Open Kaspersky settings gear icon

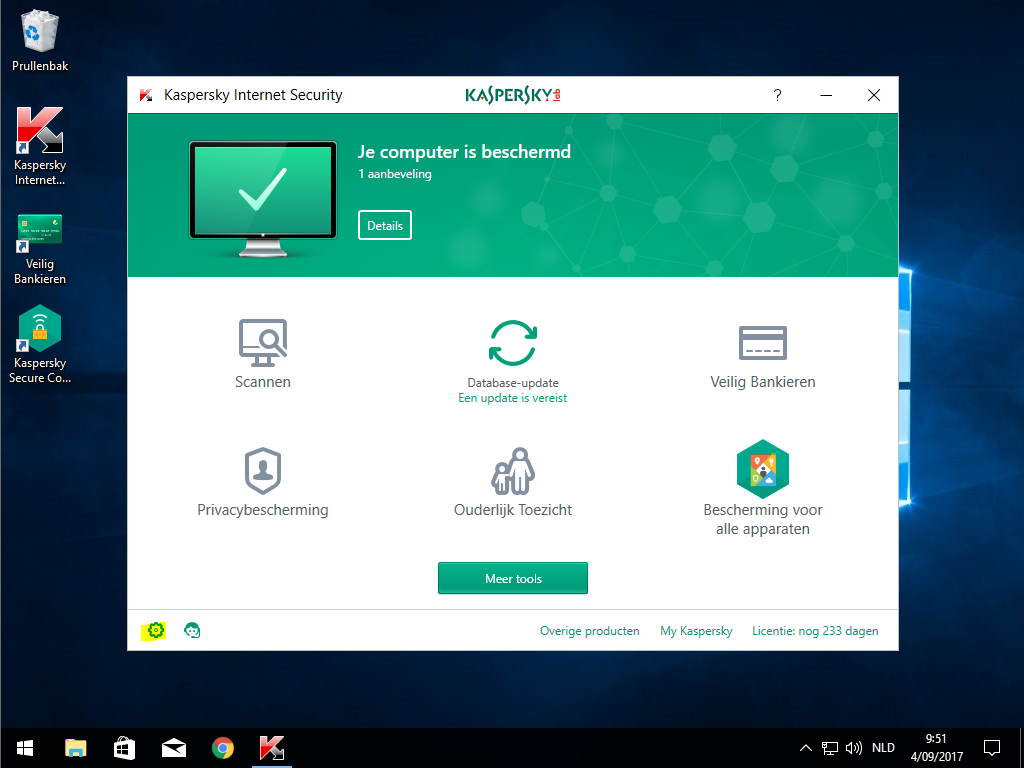click(x=155, y=630)
